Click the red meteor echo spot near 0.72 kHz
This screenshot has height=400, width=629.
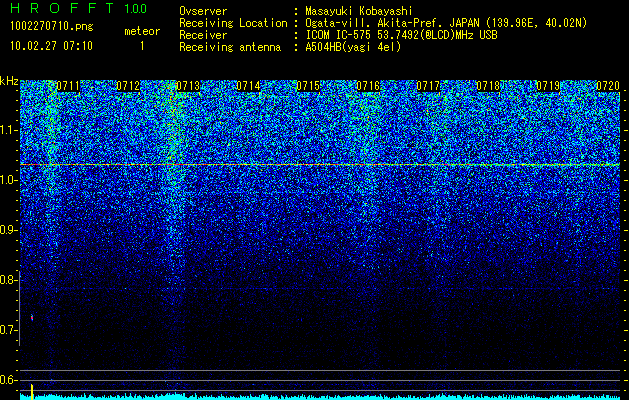pos(32,318)
